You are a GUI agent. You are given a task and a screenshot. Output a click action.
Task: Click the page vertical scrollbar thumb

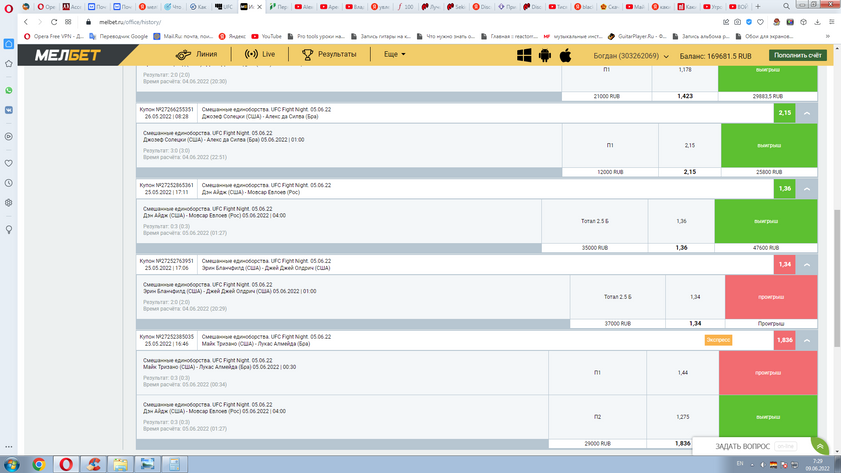(x=837, y=278)
